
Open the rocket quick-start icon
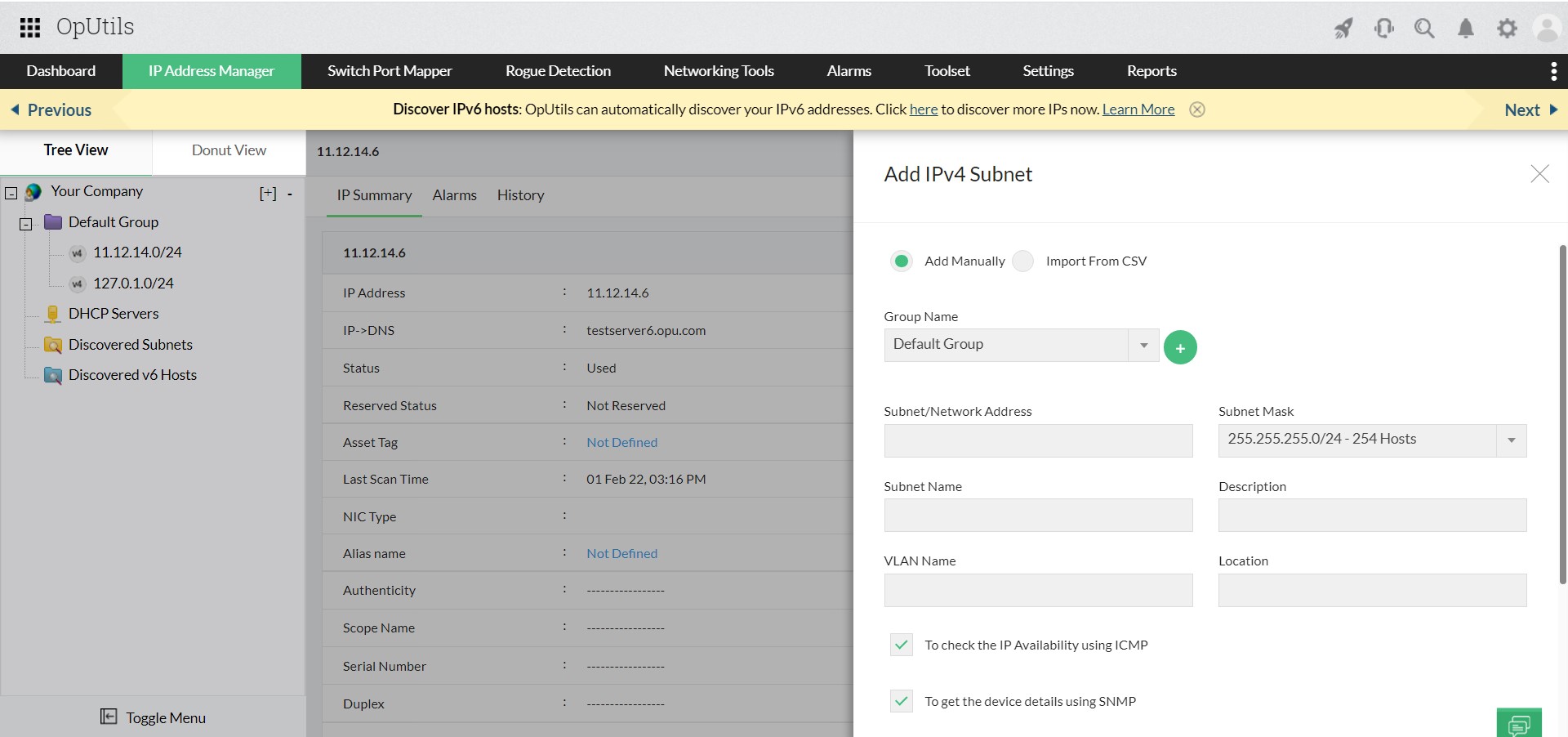click(x=1343, y=27)
